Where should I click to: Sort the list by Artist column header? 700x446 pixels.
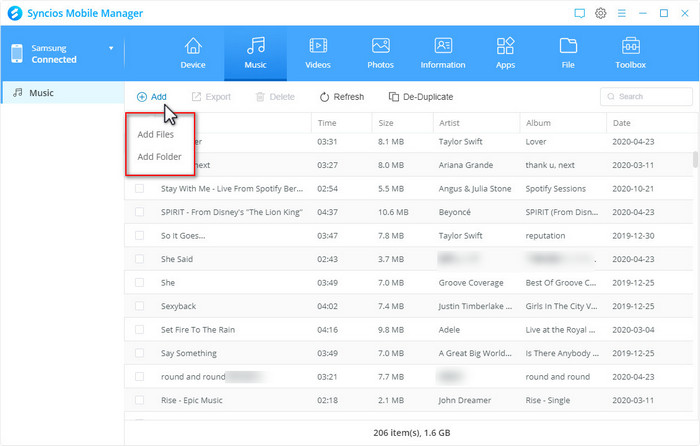click(x=450, y=122)
